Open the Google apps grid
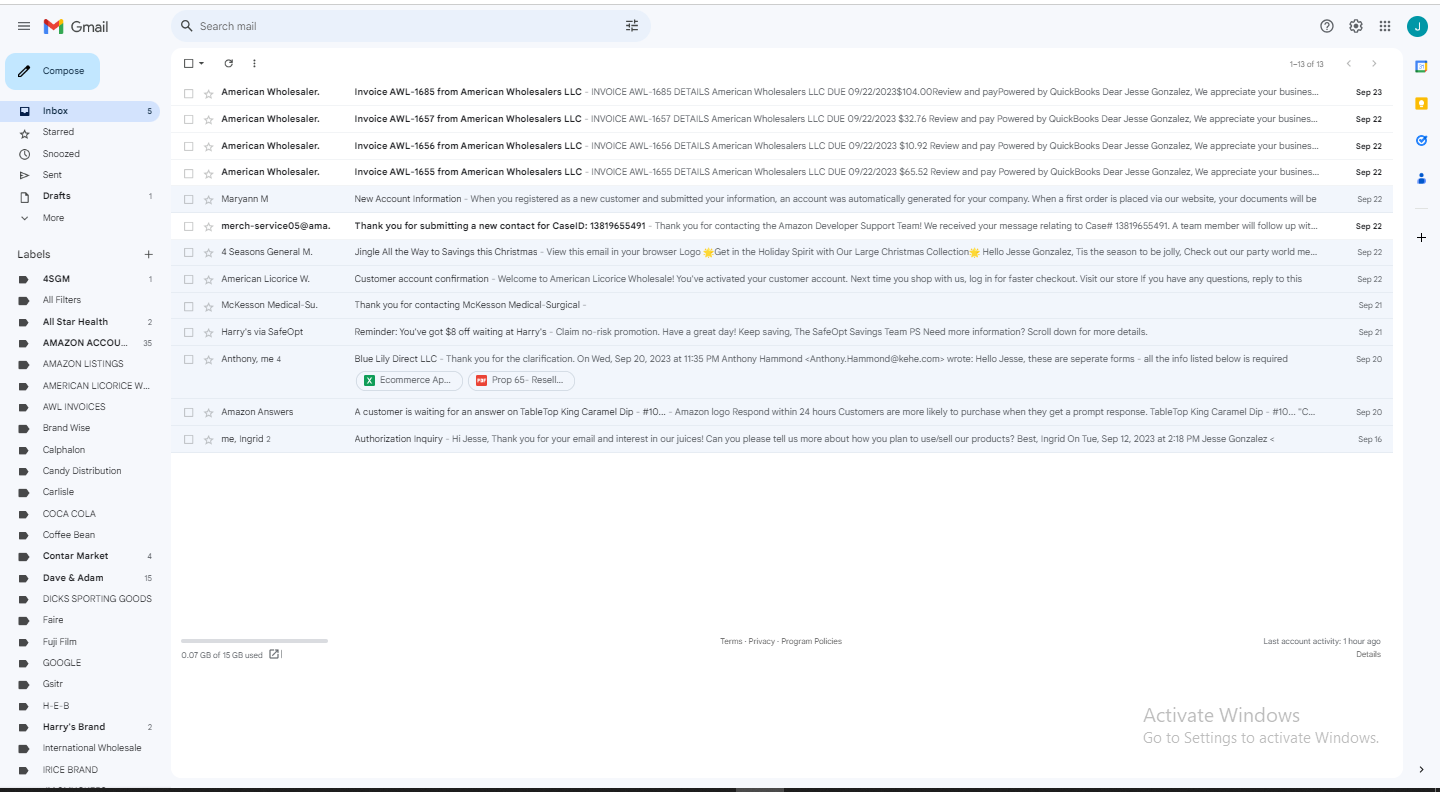Viewport: 1440px width, 792px height. coord(1385,26)
